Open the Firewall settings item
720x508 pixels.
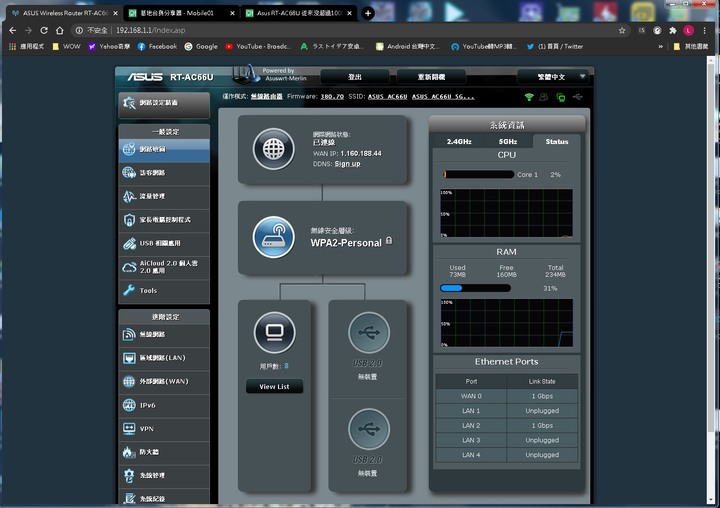click(x=164, y=452)
